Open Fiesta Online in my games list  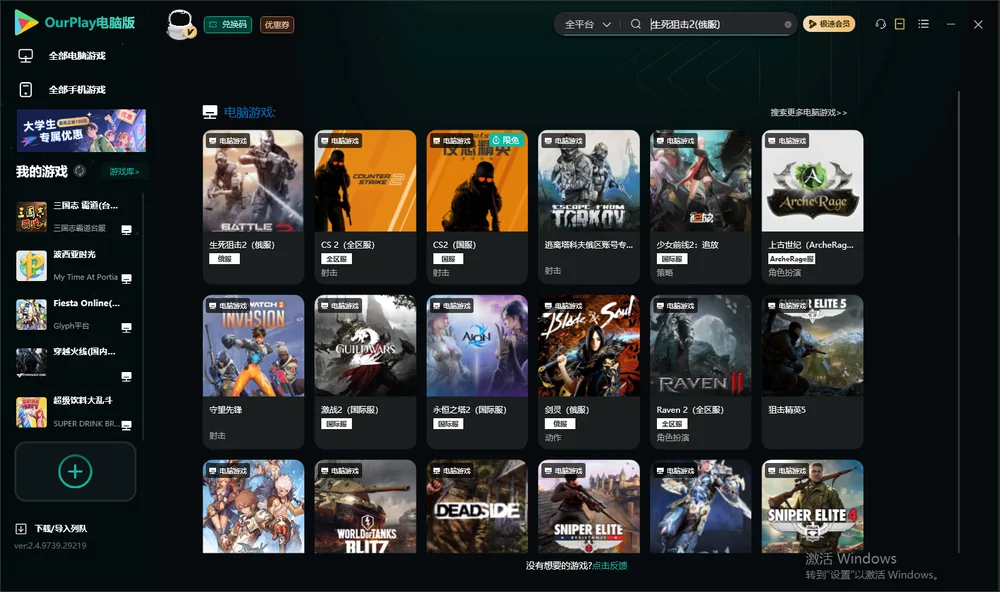77,314
